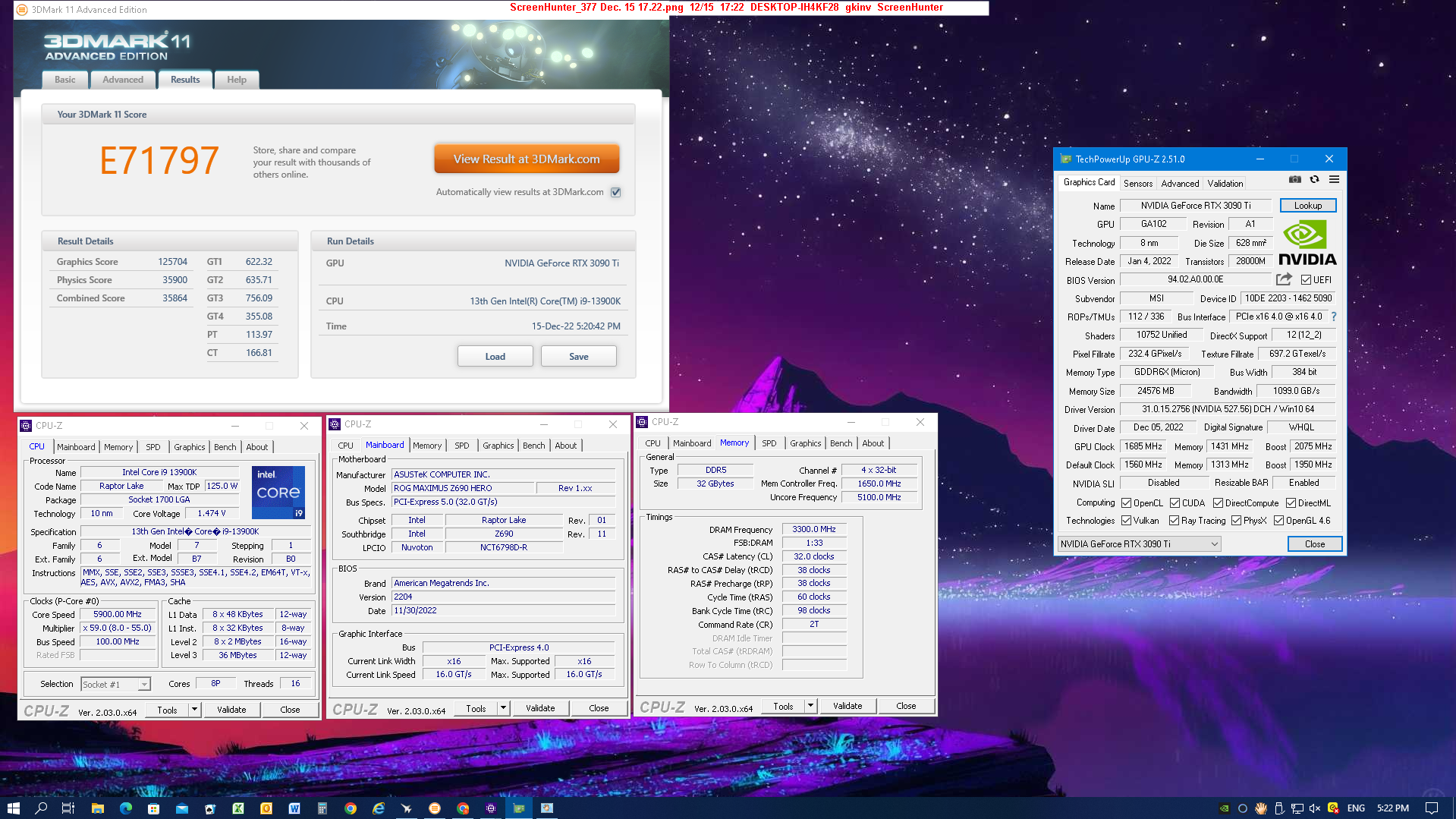Image resolution: width=1456 pixels, height=819 pixels.
Task: Switch to Basic tab in 3DMark 11
Action: tap(64, 80)
